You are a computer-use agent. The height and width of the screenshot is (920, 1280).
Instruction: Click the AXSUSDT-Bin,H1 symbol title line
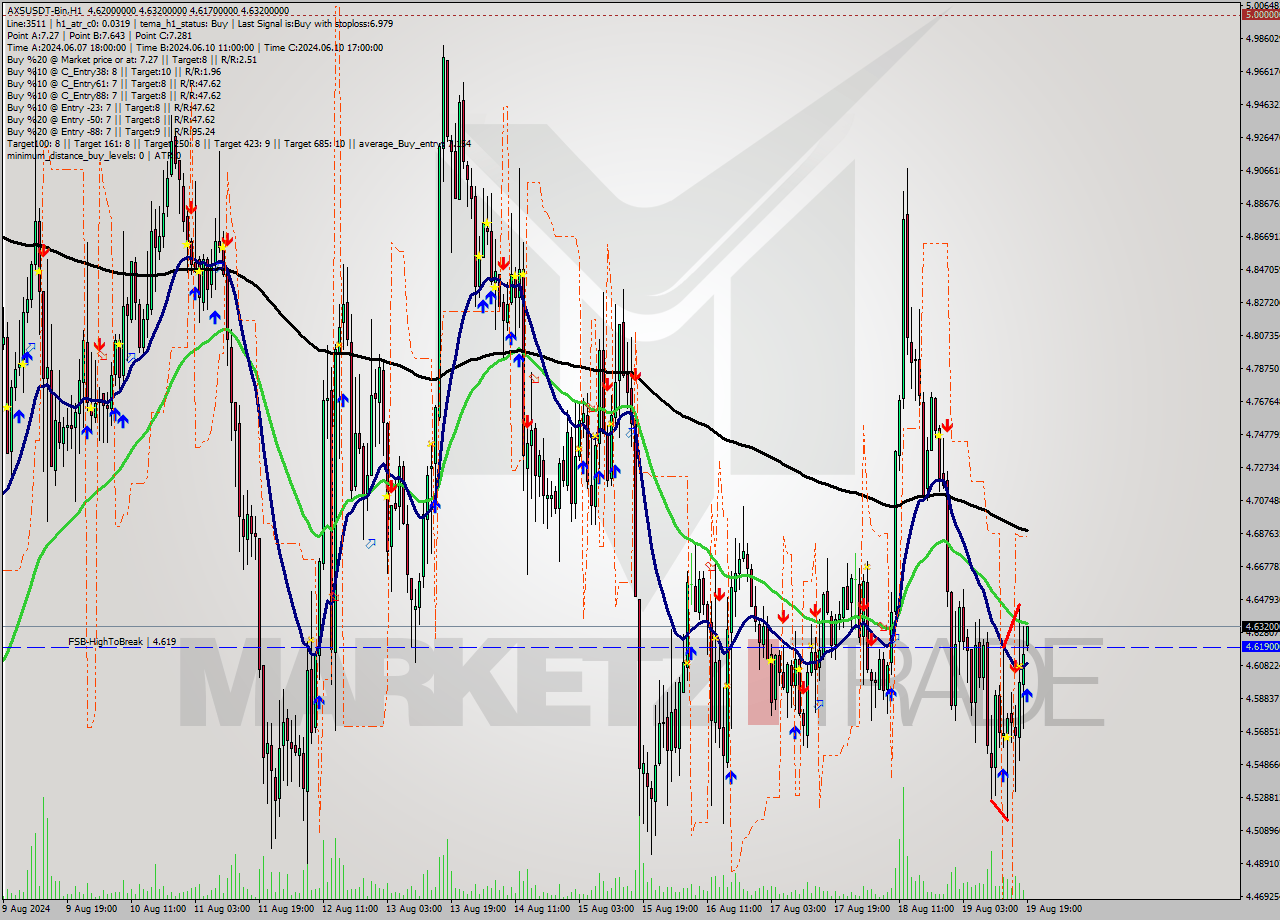pos(147,11)
